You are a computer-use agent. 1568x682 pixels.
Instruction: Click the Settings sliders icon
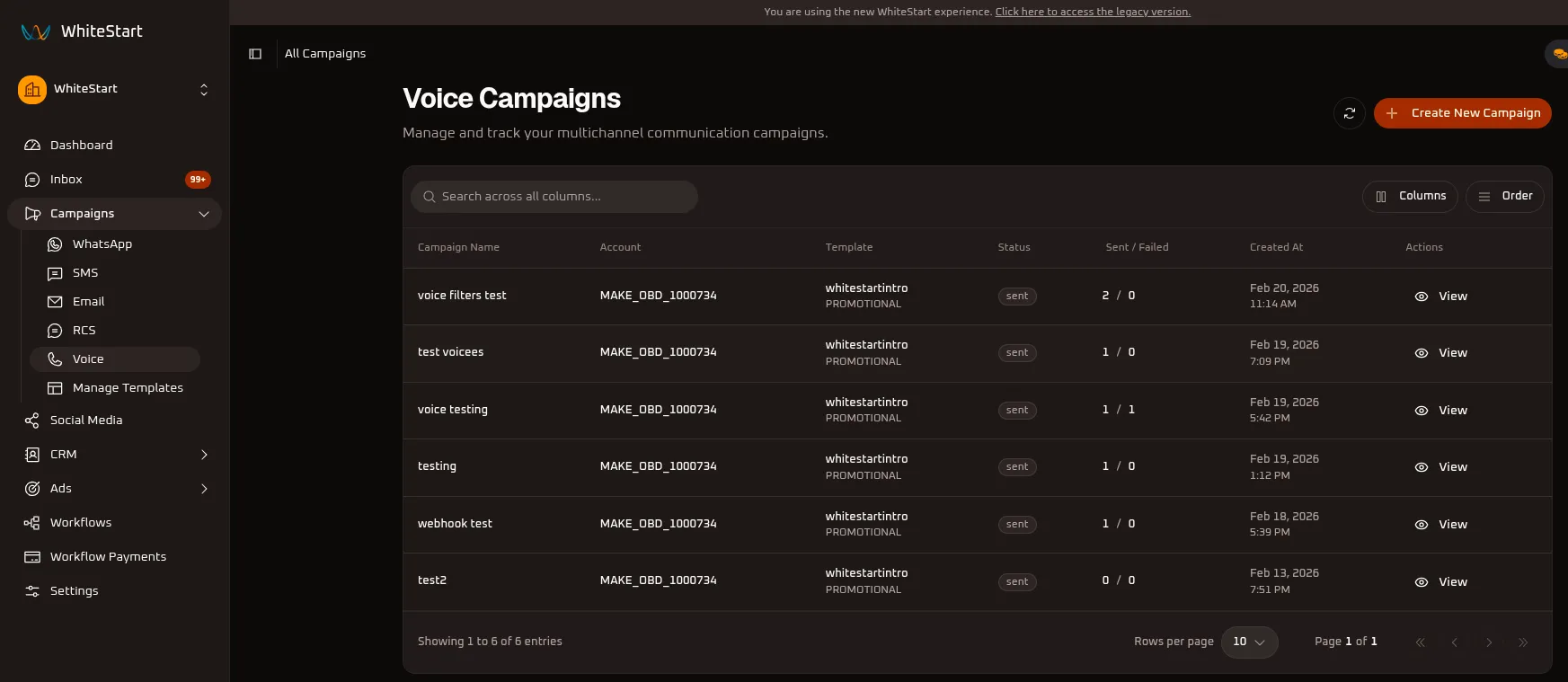[32, 591]
